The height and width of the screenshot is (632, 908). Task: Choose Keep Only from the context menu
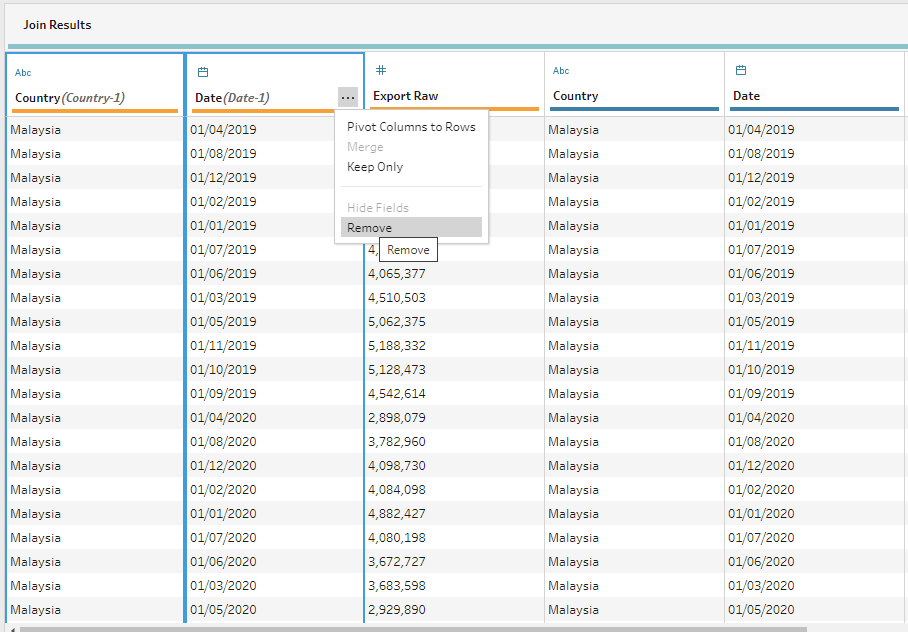tap(375, 167)
